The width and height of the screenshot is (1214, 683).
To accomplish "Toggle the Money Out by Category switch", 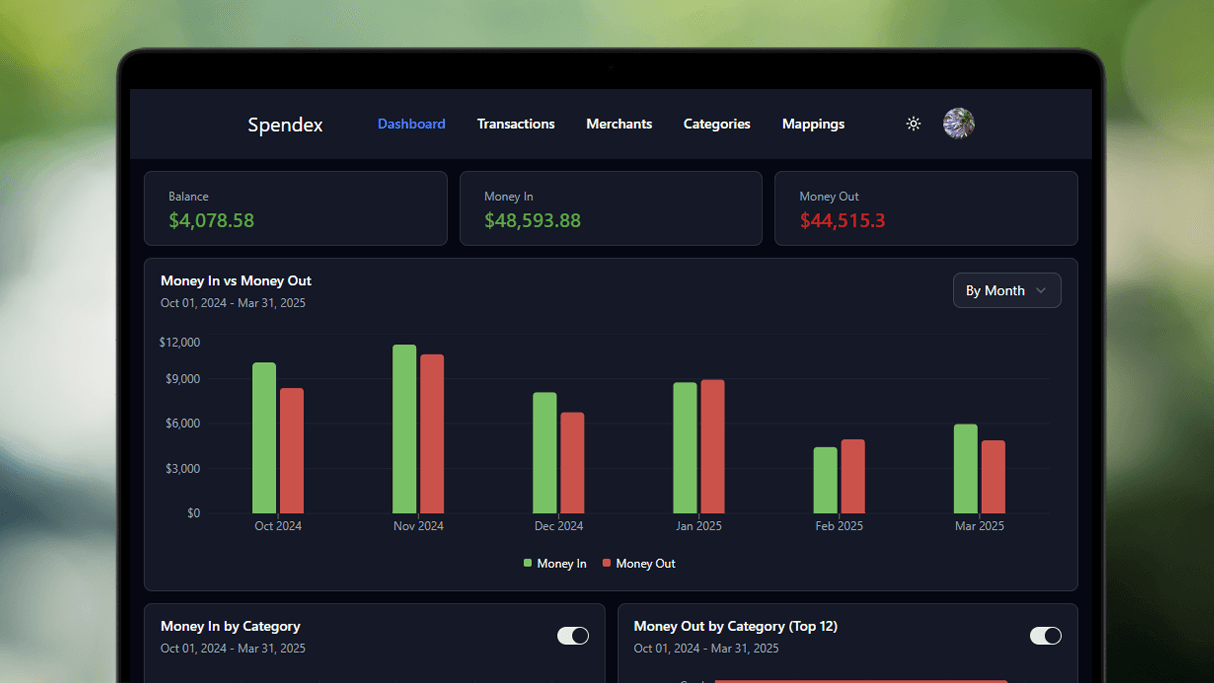I will [1046, 636].
